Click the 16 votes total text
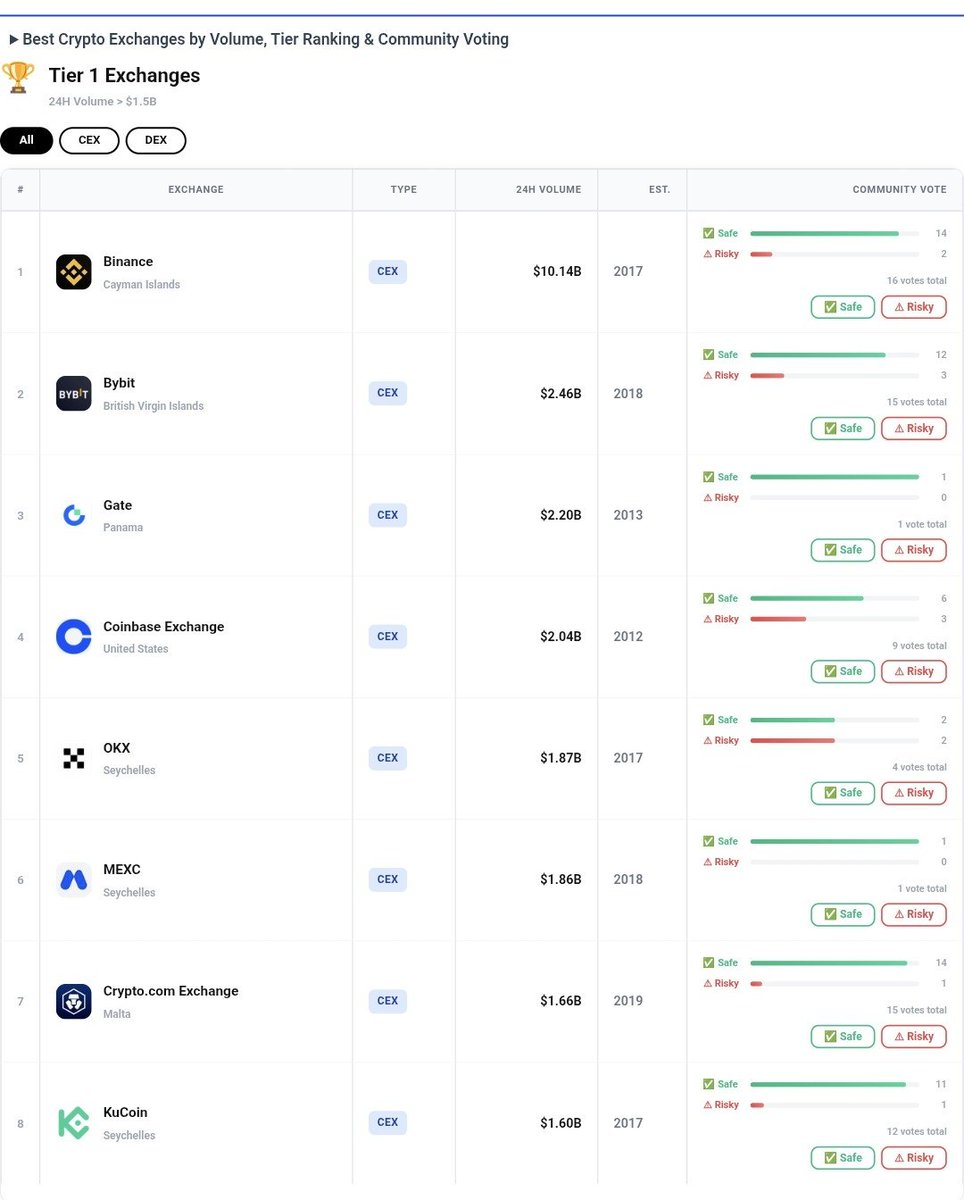This screenshot has height=1200, width=964. click(x=917, y=281)
